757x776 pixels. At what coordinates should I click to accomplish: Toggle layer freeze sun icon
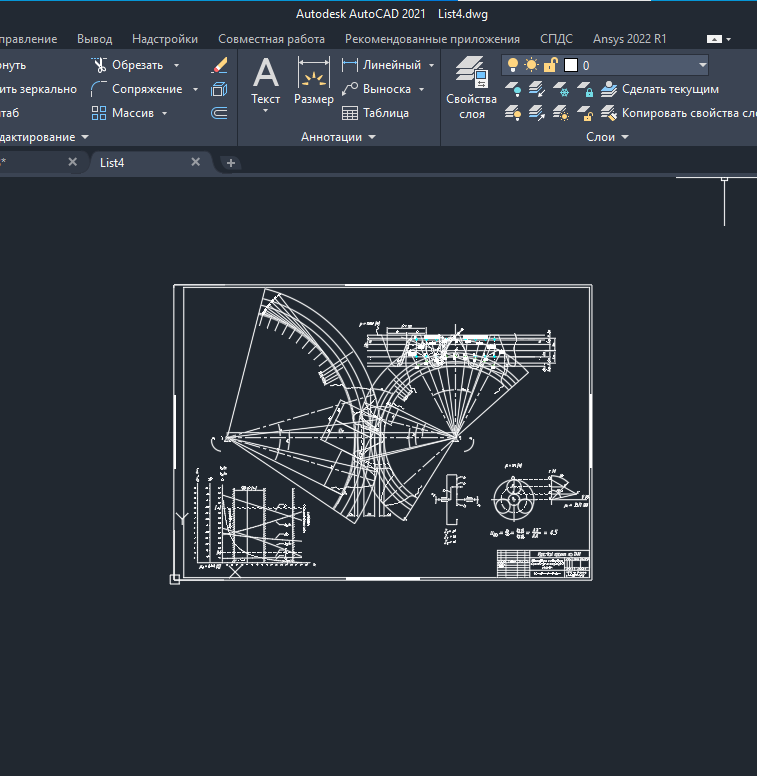click(531, 65)
